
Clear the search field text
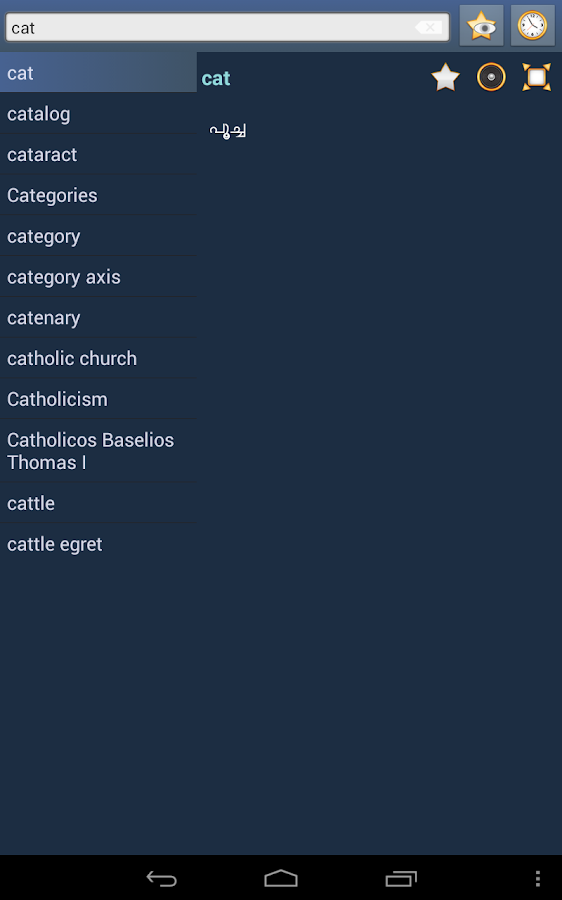point(428,27)
